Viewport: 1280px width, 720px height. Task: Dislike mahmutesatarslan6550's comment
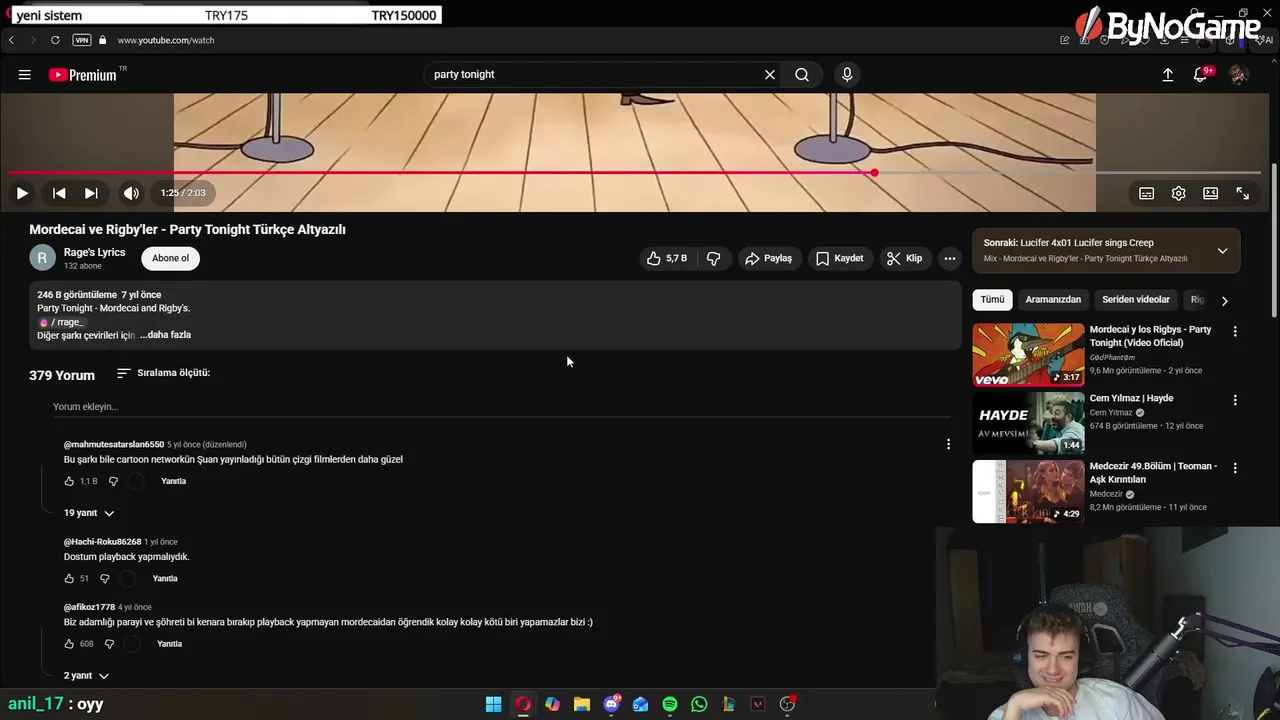click(113, 481)
